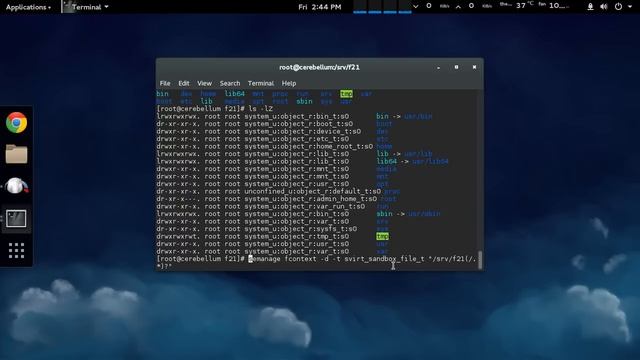Click 'system_u:object_r:tmp_t:s0' context text
The width and height of the screenshot is (640, 360).
(297, 236)
